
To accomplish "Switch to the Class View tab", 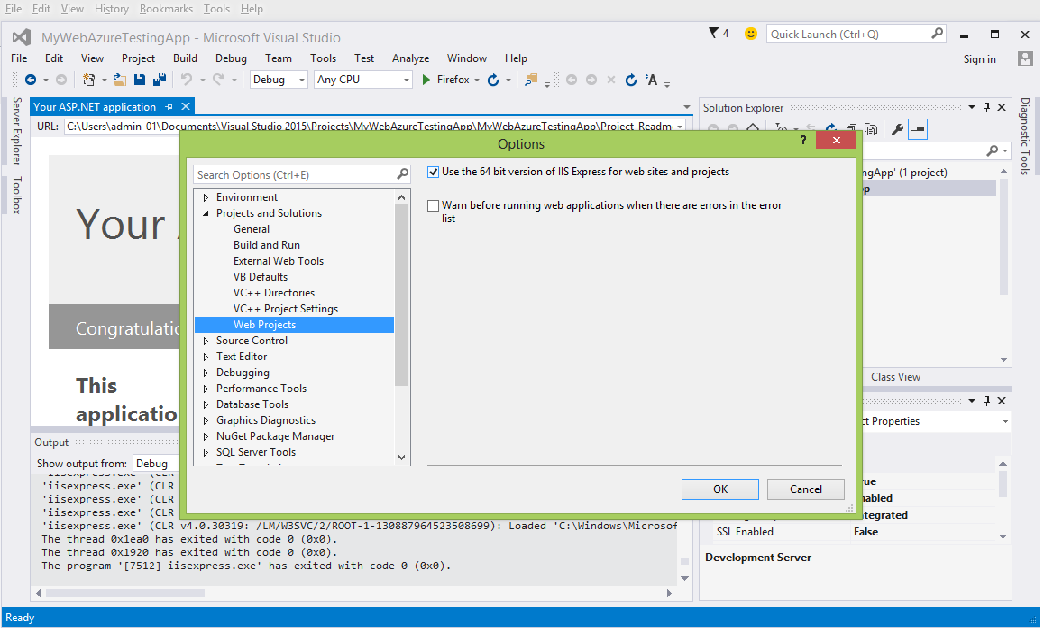I will pyautogui.click(x=895, y=377).
